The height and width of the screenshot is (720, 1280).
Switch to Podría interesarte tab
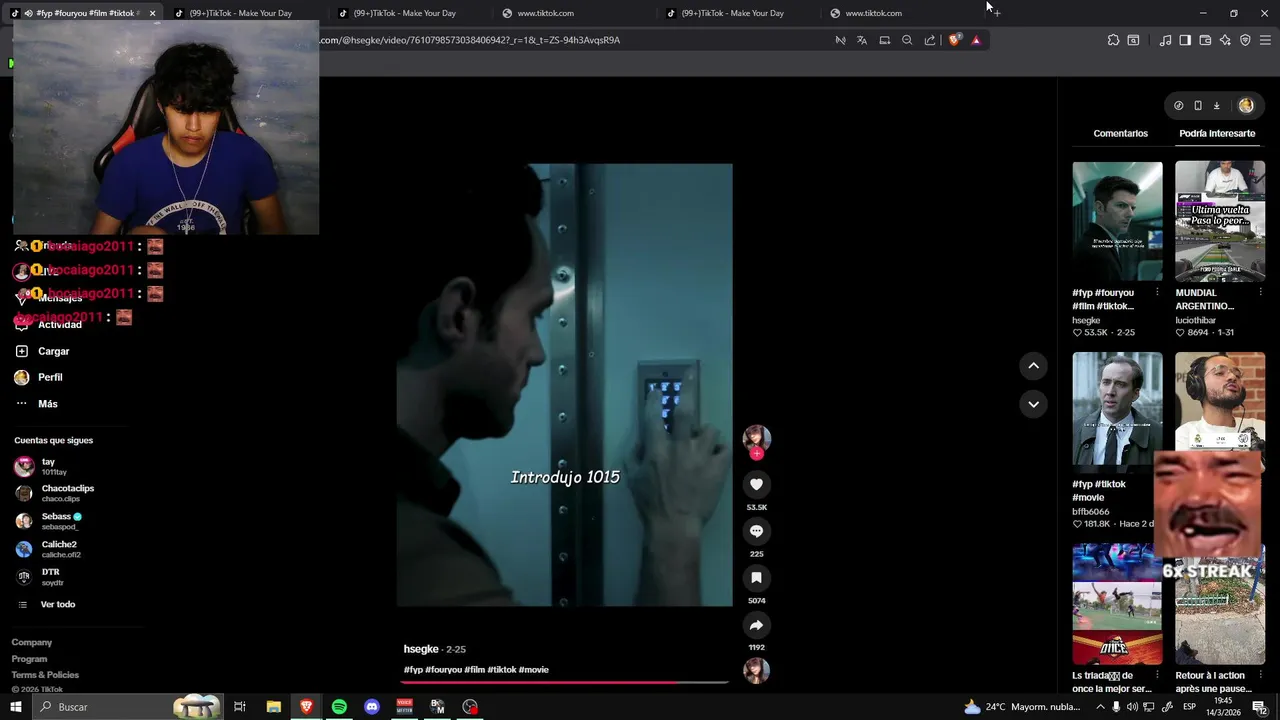click(x=1217, y=133)
